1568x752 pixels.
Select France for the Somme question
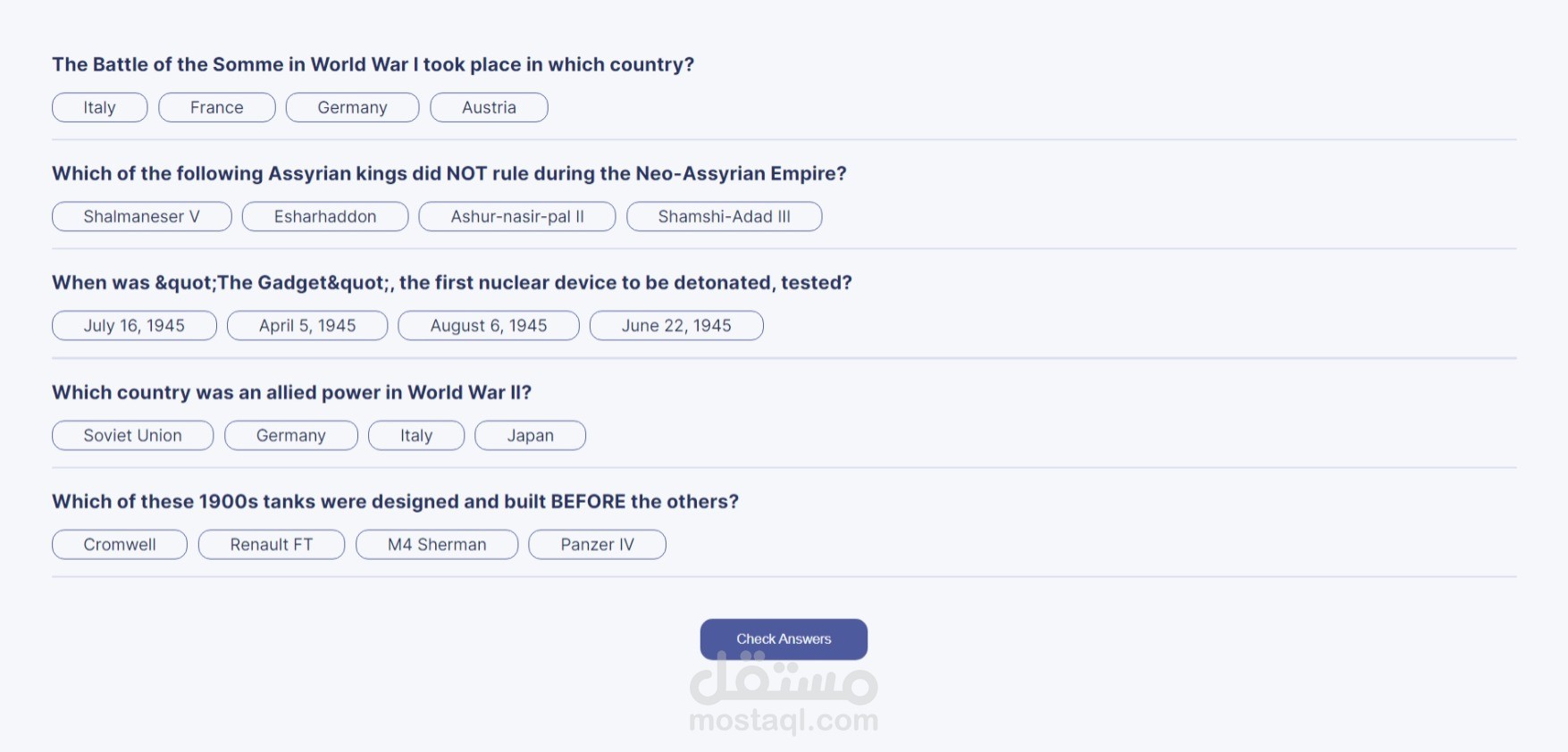(217, 107)
